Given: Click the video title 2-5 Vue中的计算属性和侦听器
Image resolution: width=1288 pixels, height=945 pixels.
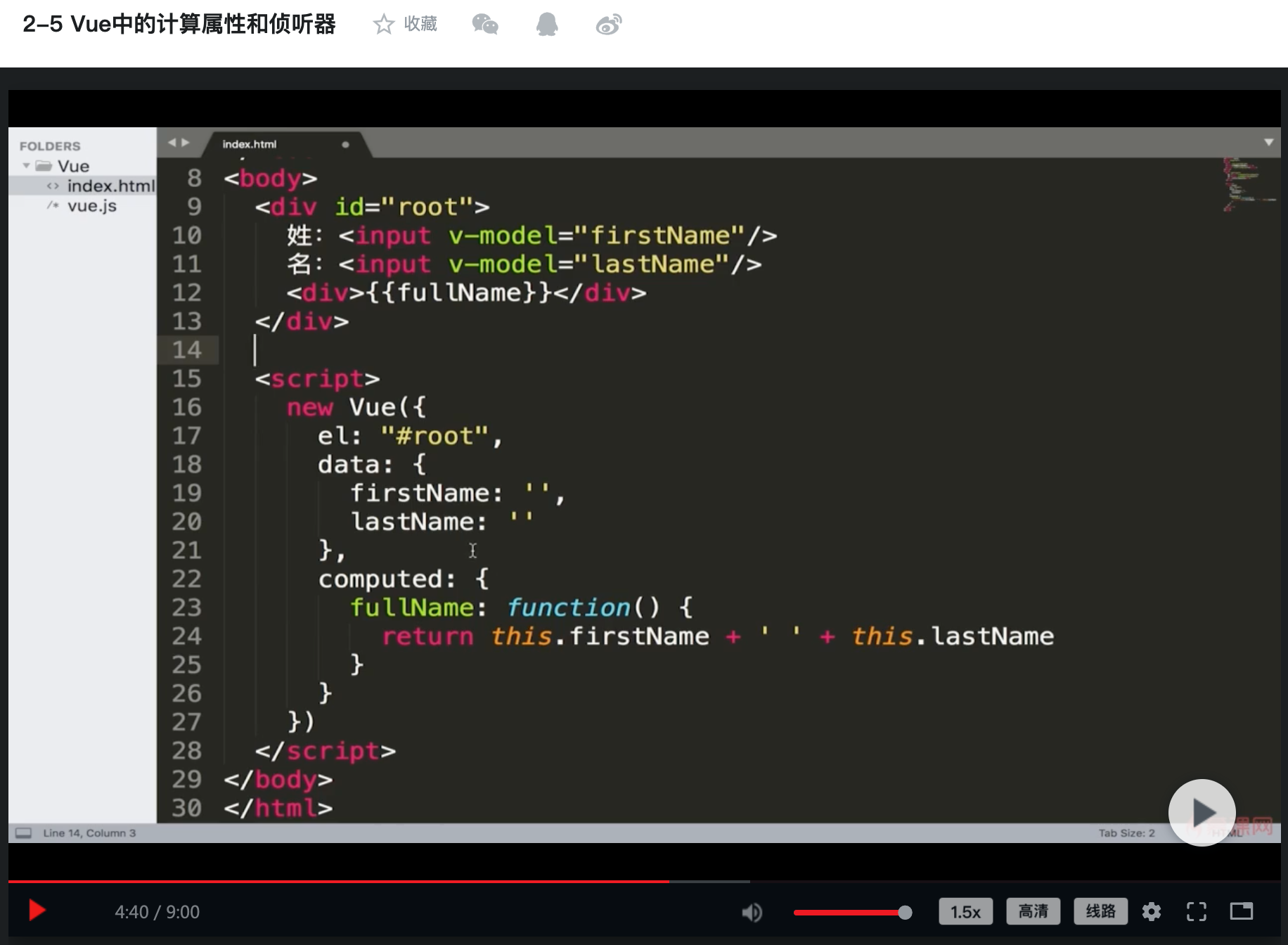Looking at the screenshot, I should 179,25.
